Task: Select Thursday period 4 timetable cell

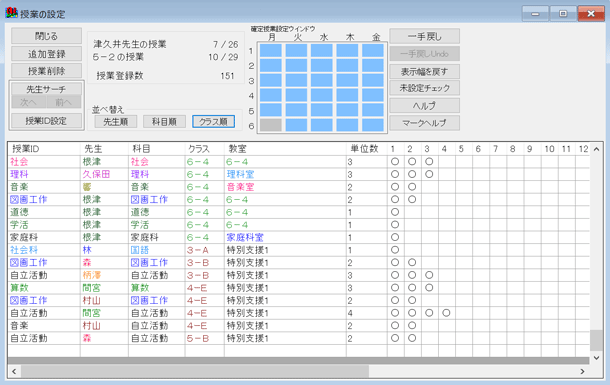Action: pyautogui.click(x=347, y=95)
